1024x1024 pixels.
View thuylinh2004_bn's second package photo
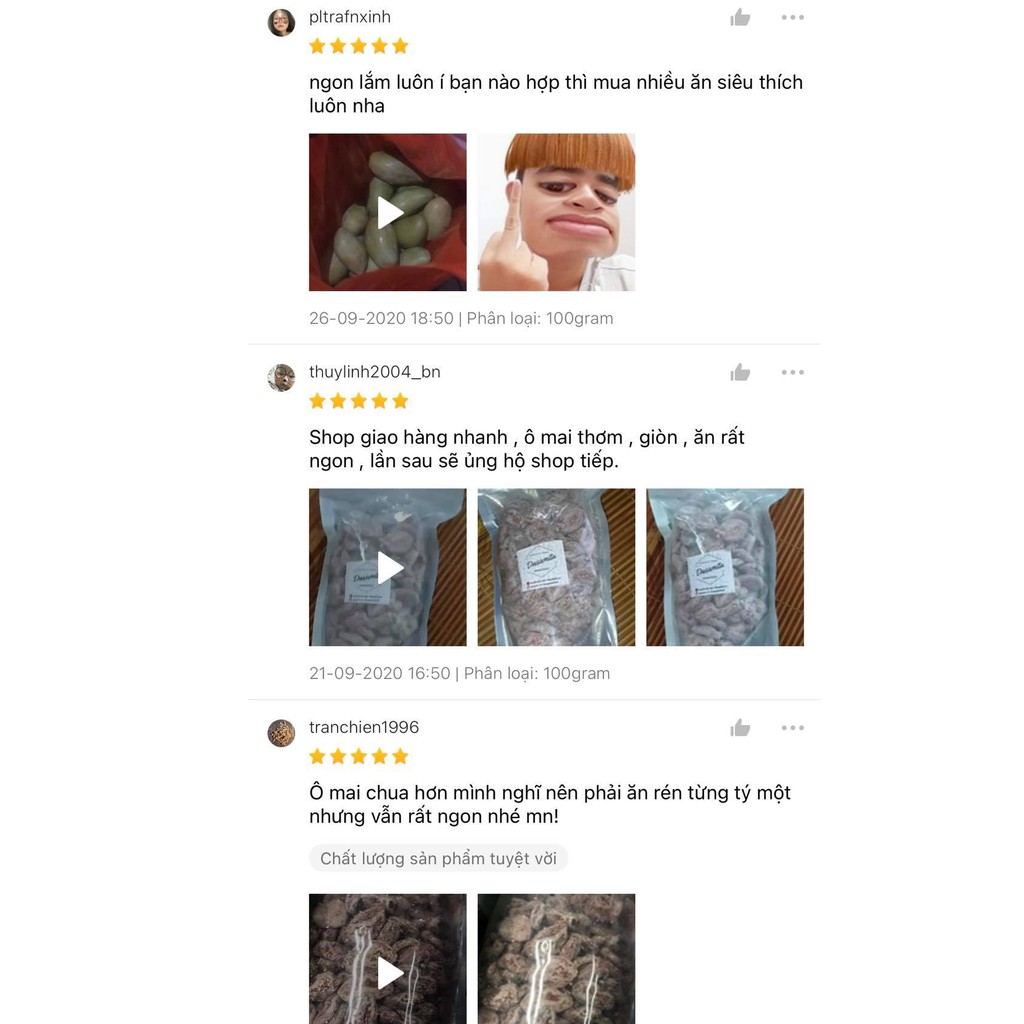pyautogui.click(x=556, y=568)
